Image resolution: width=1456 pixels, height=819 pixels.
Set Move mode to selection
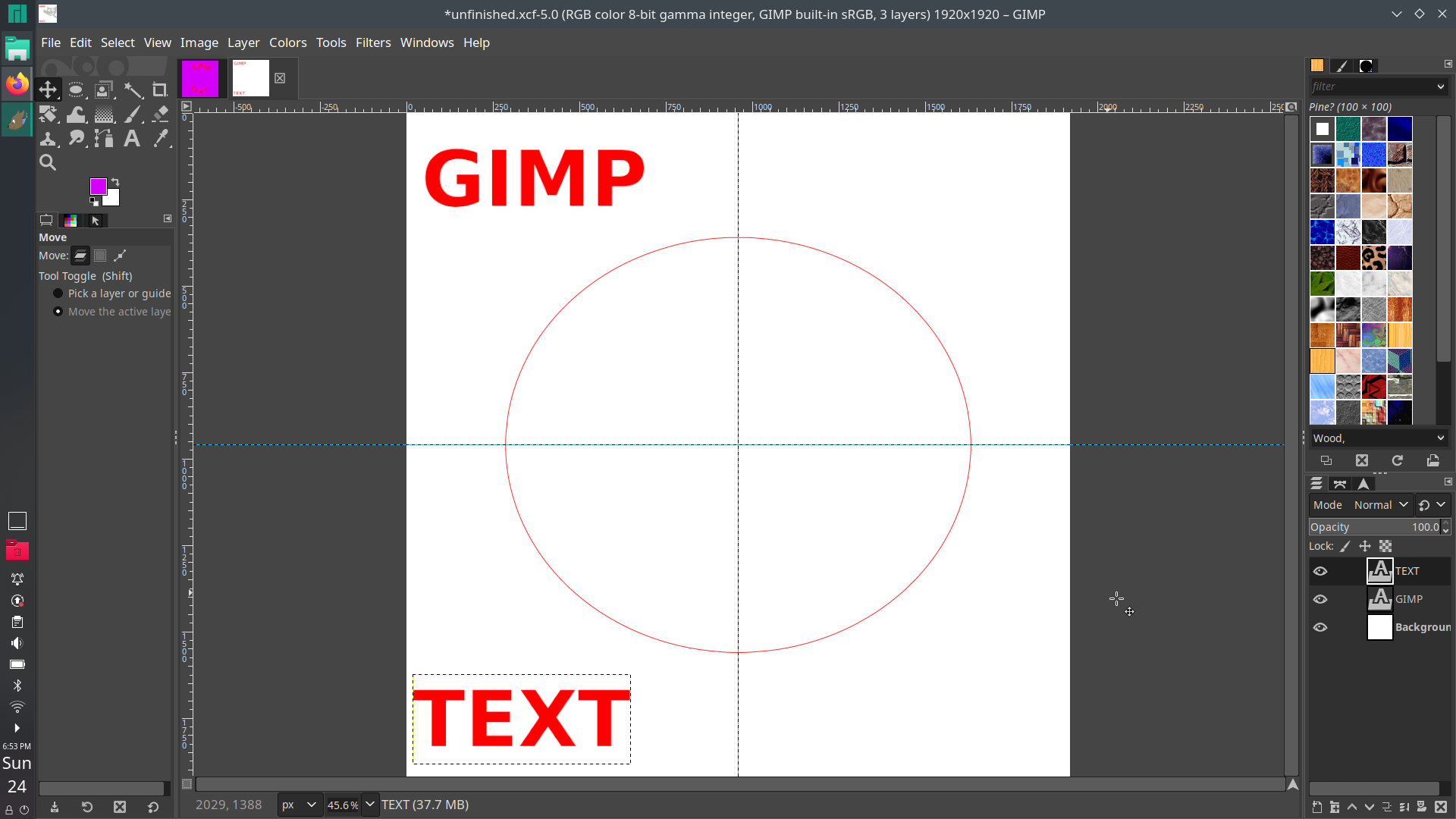pyautogui.click(x=100, y=256)
